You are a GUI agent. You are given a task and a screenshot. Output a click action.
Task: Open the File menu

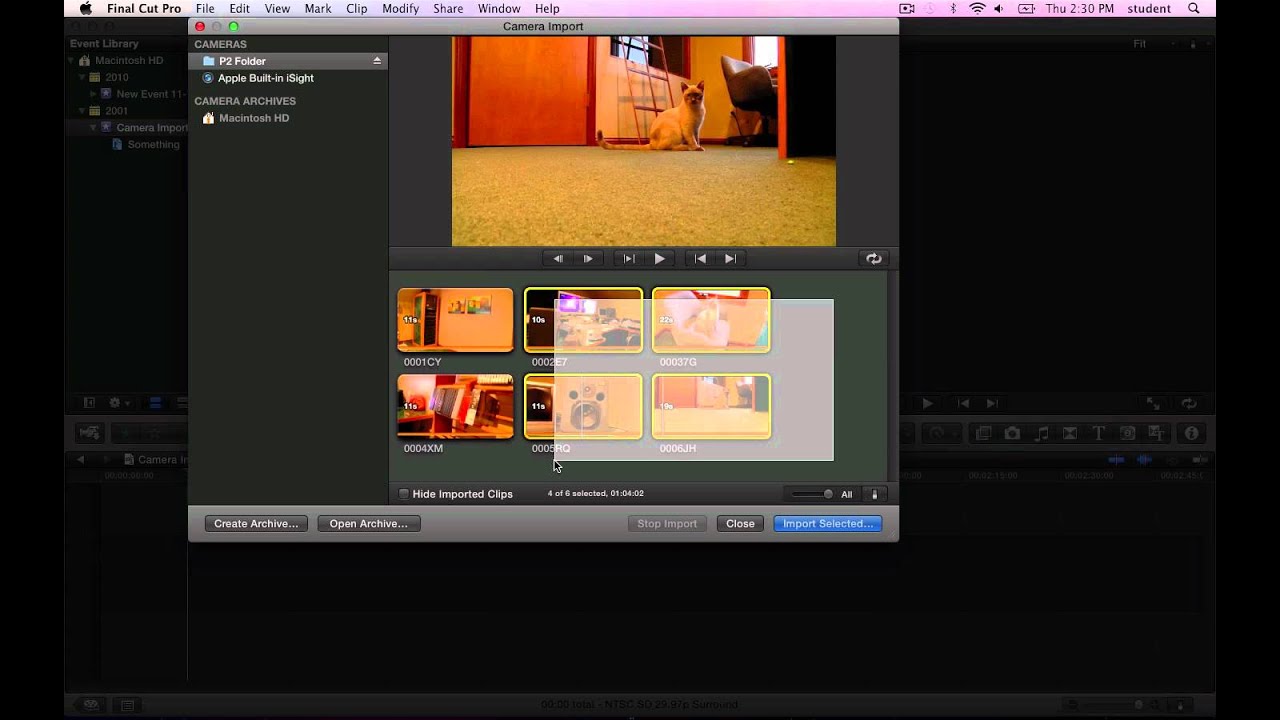click(205, 8)
